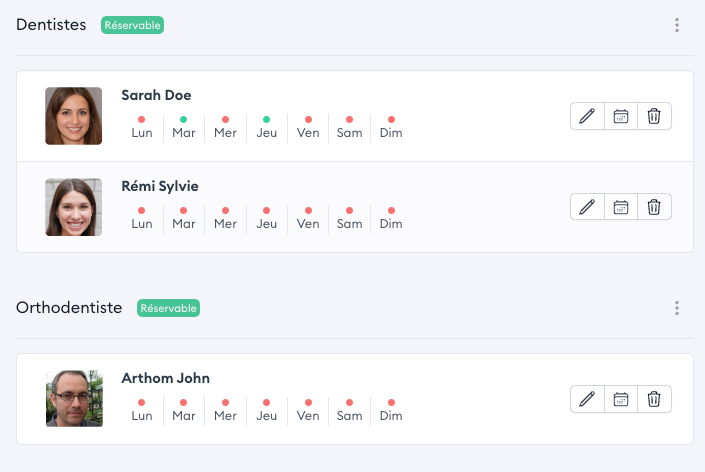Image resolution: width=705 pixels, height=472 pixels.
Task: Open Arthom John's profile photo
Action: [x=73, y=399]
